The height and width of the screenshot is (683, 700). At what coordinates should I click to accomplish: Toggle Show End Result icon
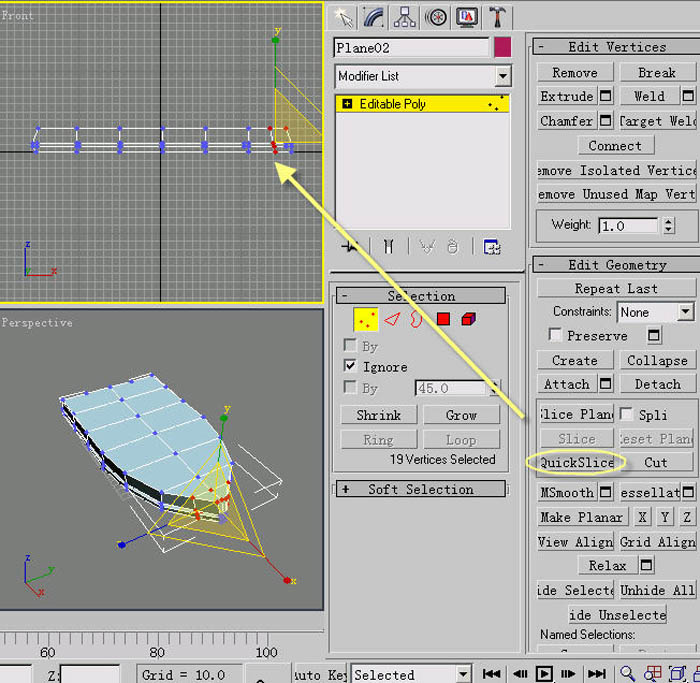click(388, 246)
